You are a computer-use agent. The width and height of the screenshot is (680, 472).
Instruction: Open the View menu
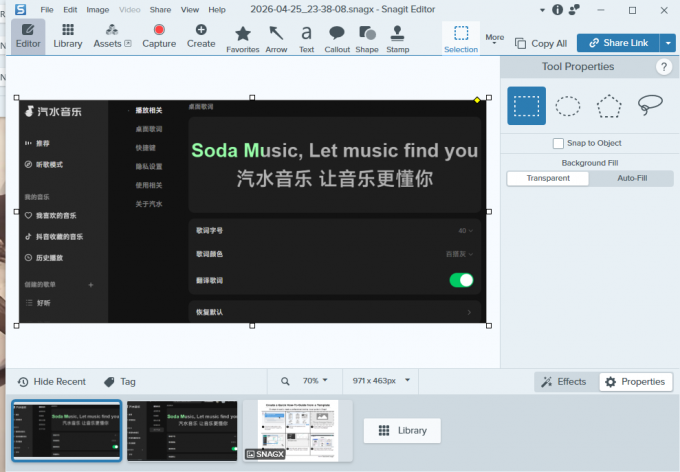coord(190,10)
